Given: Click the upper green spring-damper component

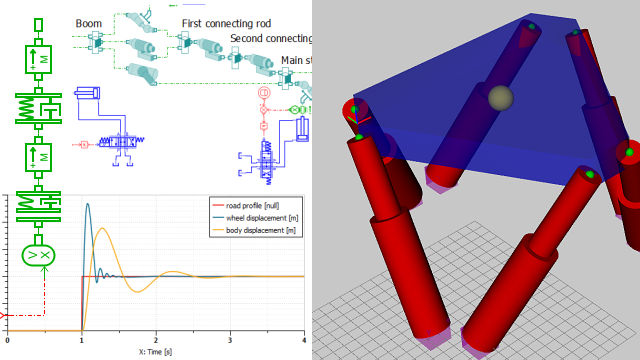Looking at the screenshot, I should click(38, 108).
